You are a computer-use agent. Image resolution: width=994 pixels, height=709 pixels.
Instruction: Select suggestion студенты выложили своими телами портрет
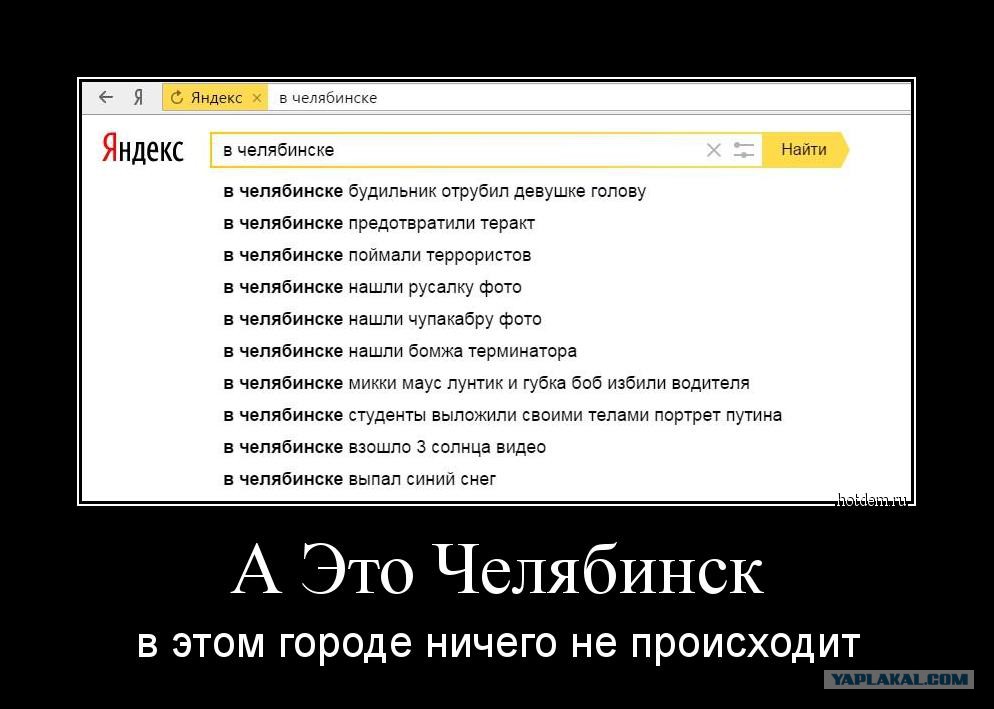tap(503, 415)
